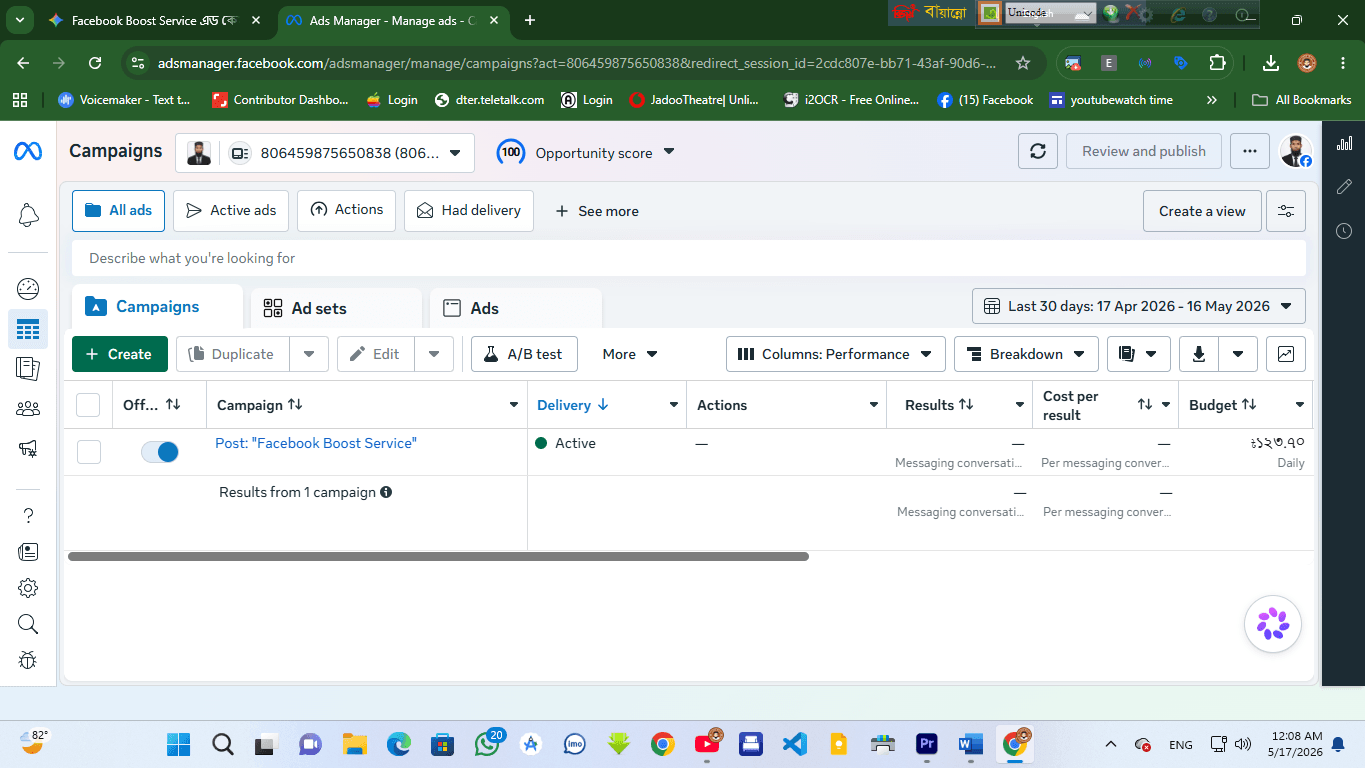Click the Facebook profile avatar at top right
1365x768 pixels.
pyautogui.click(x=1296, y=151)
